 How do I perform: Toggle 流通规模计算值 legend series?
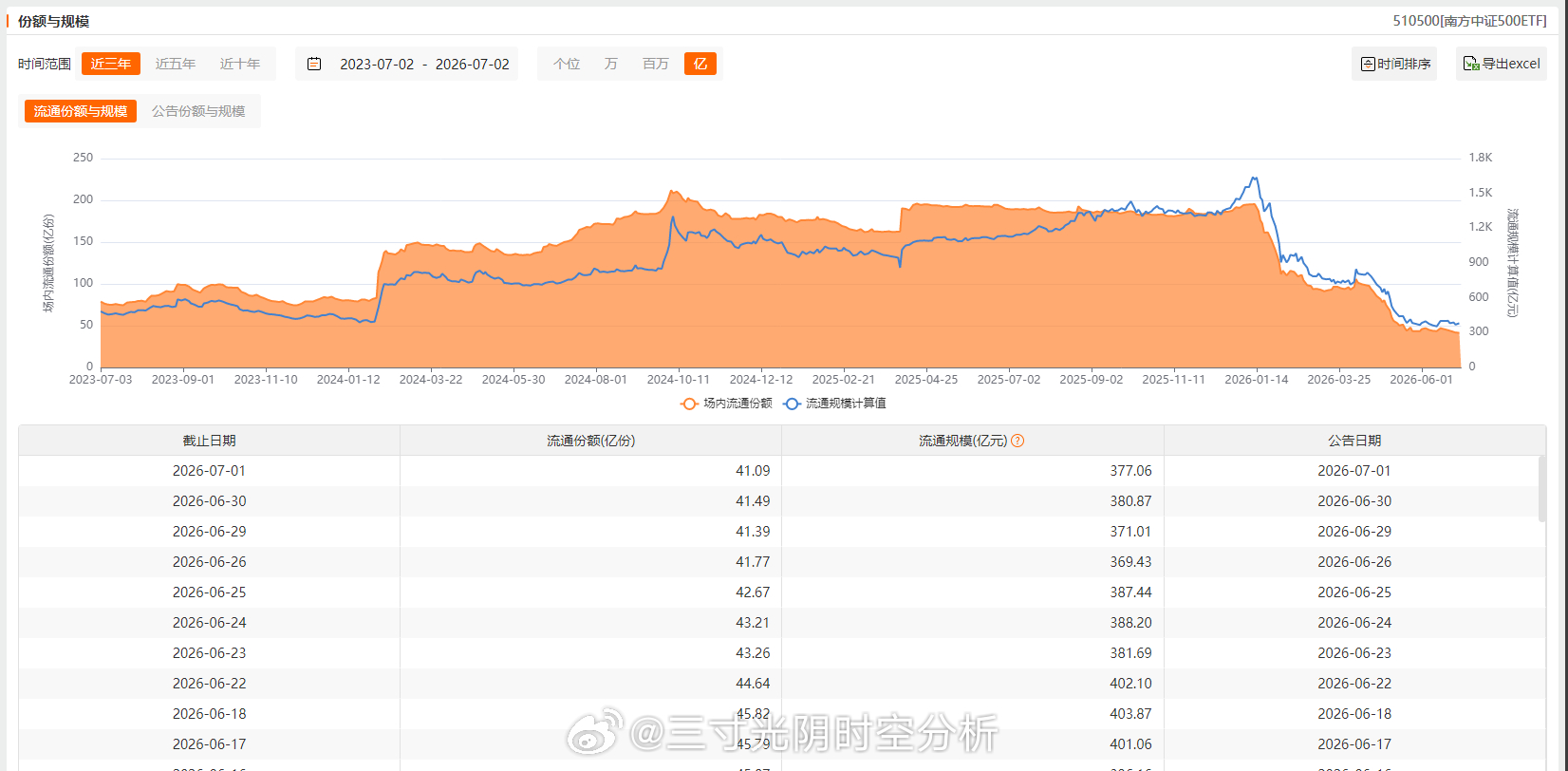coord(835,404)
